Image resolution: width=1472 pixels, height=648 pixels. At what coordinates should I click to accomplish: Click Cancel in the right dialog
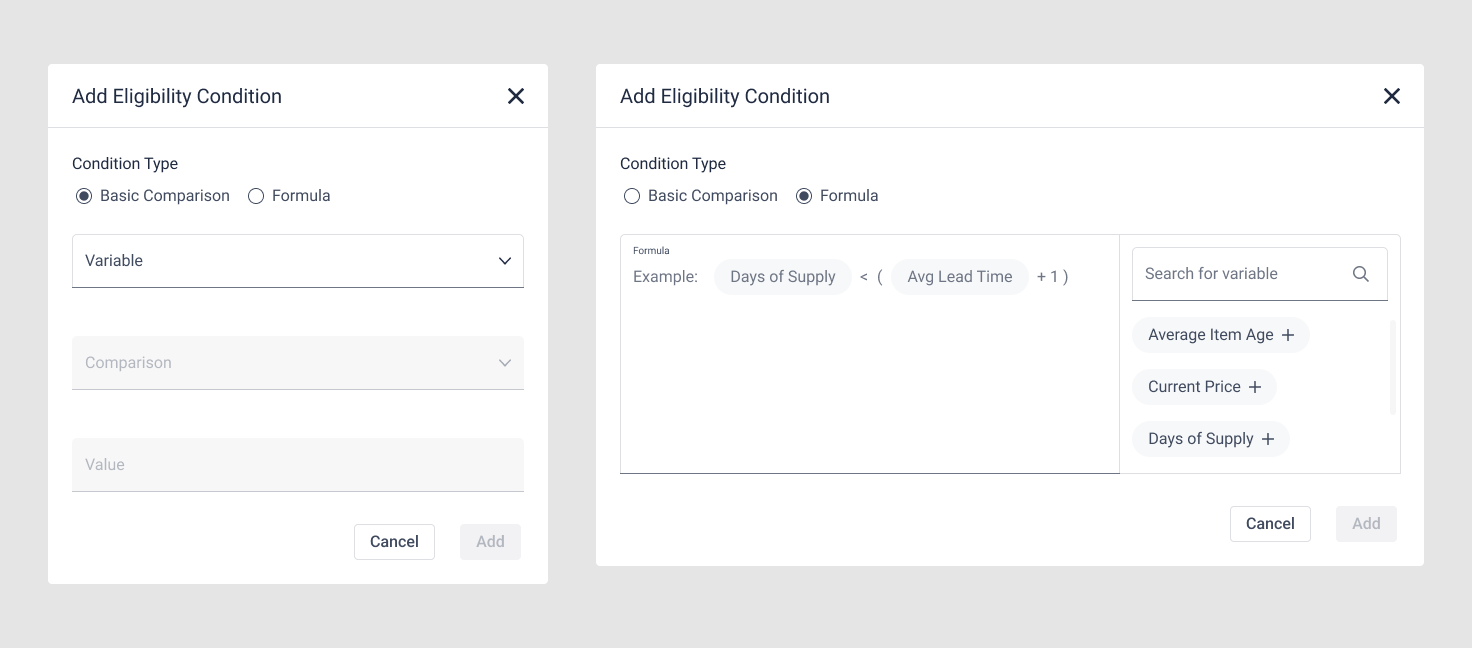pyautogui.click(x=1270, y=524)
